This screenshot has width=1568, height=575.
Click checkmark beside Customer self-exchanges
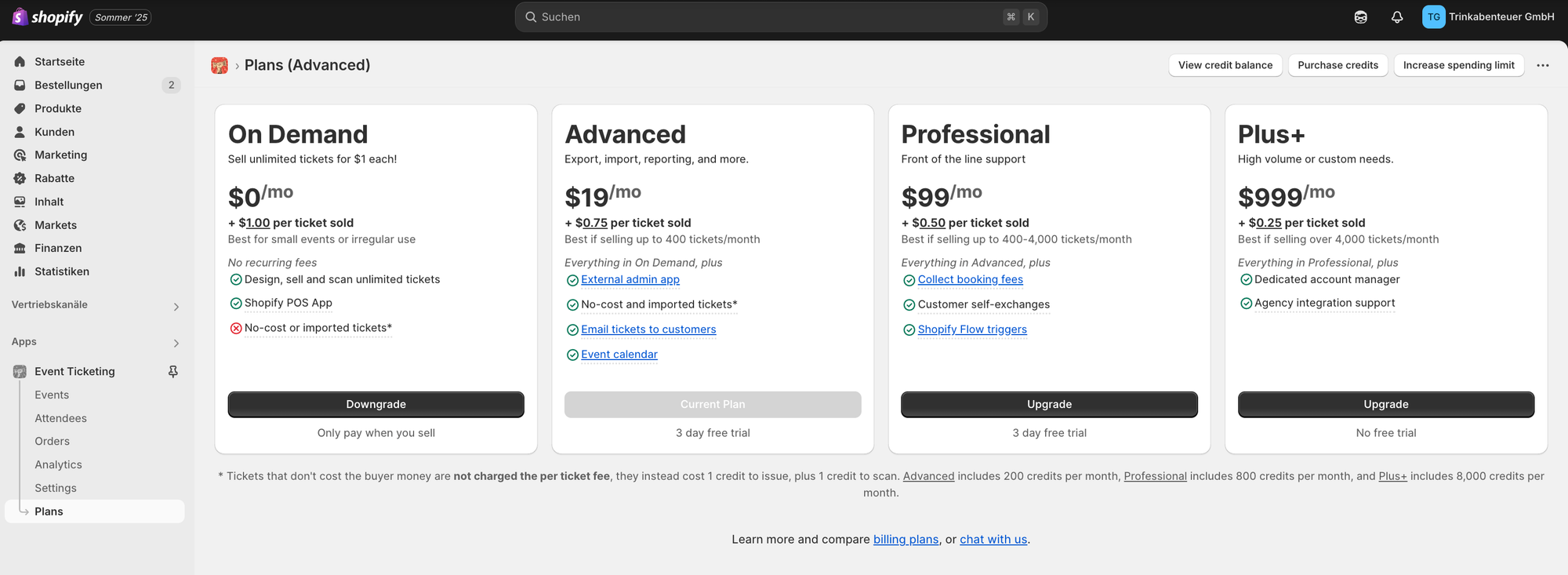[909, 304]
